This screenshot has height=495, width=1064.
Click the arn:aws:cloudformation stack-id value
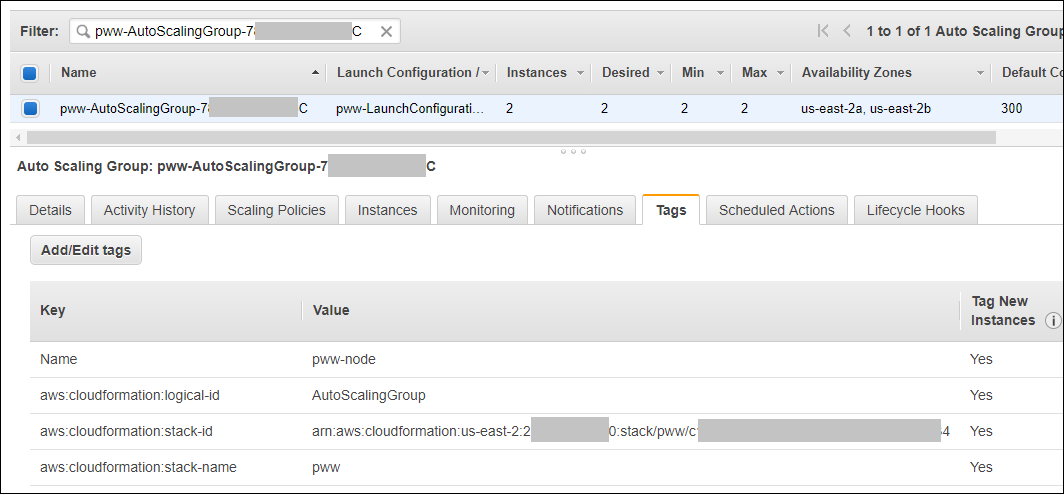[x=631, y=431]
